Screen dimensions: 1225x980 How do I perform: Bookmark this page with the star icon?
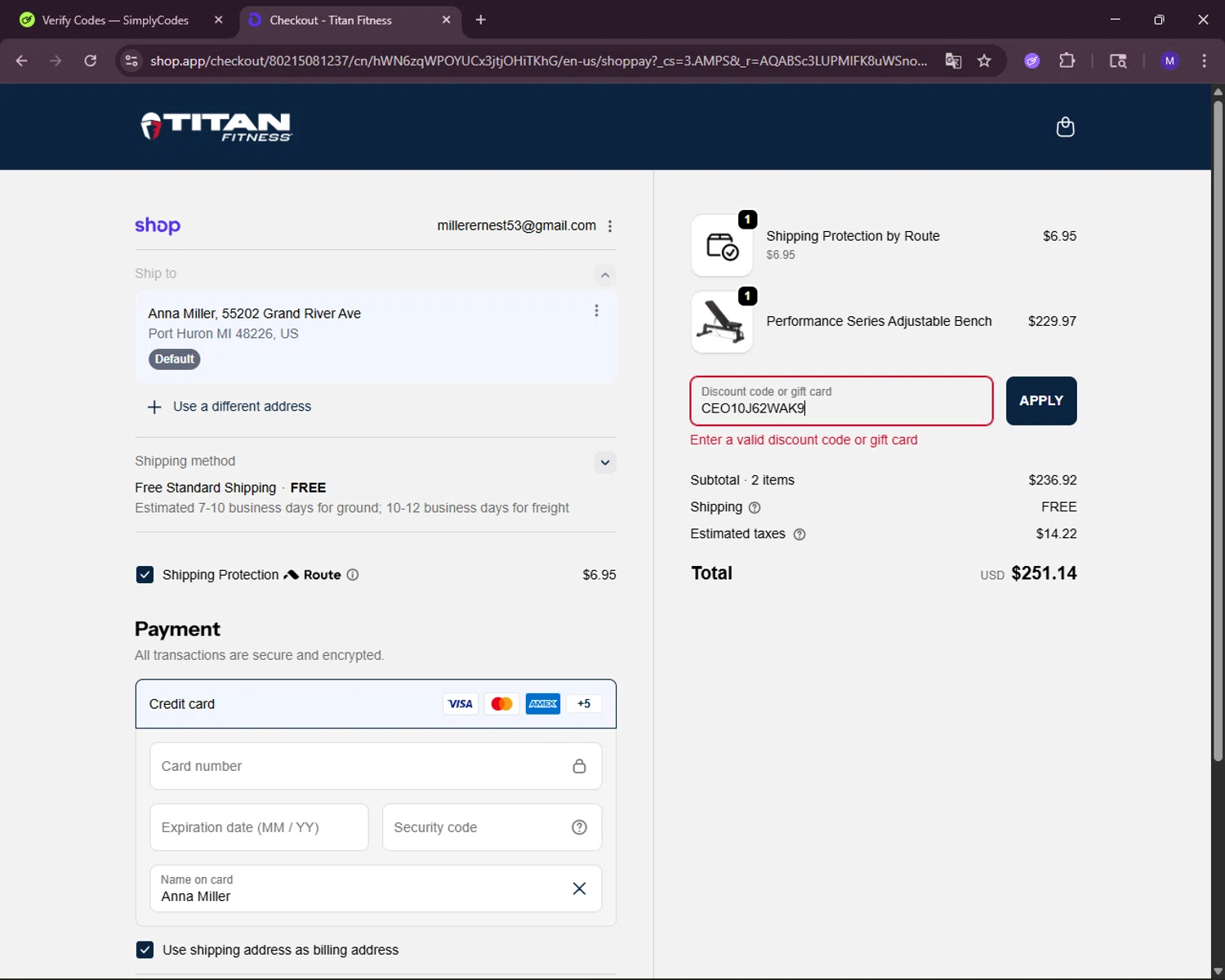[984, 60]
